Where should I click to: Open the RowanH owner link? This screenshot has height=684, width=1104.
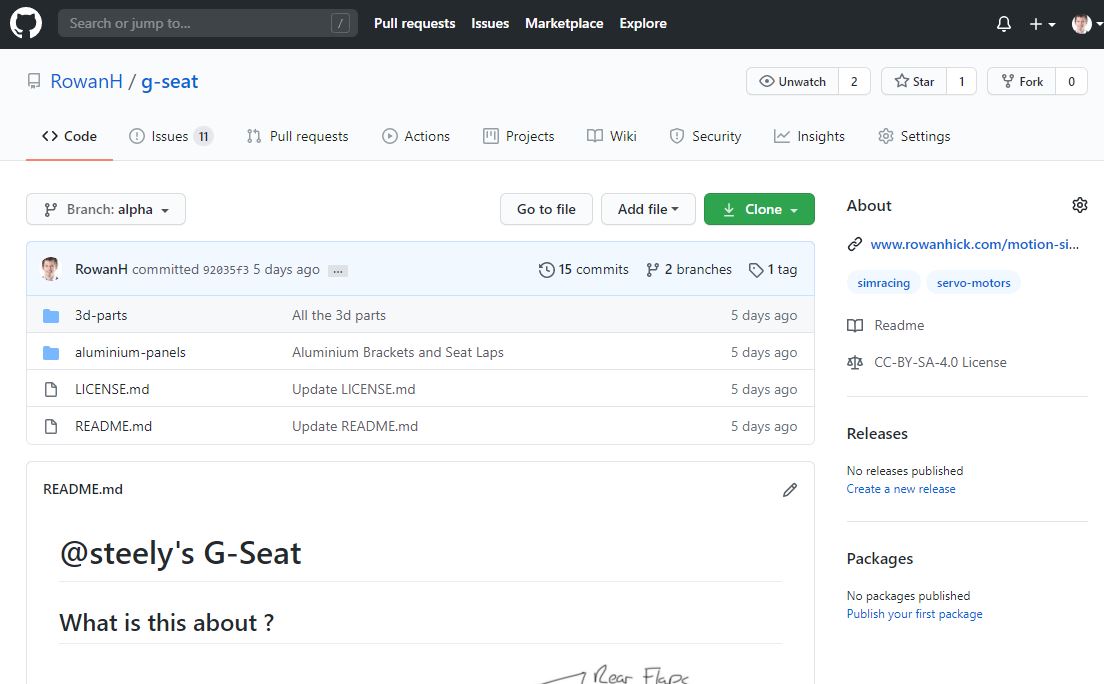tap(87, 82)
